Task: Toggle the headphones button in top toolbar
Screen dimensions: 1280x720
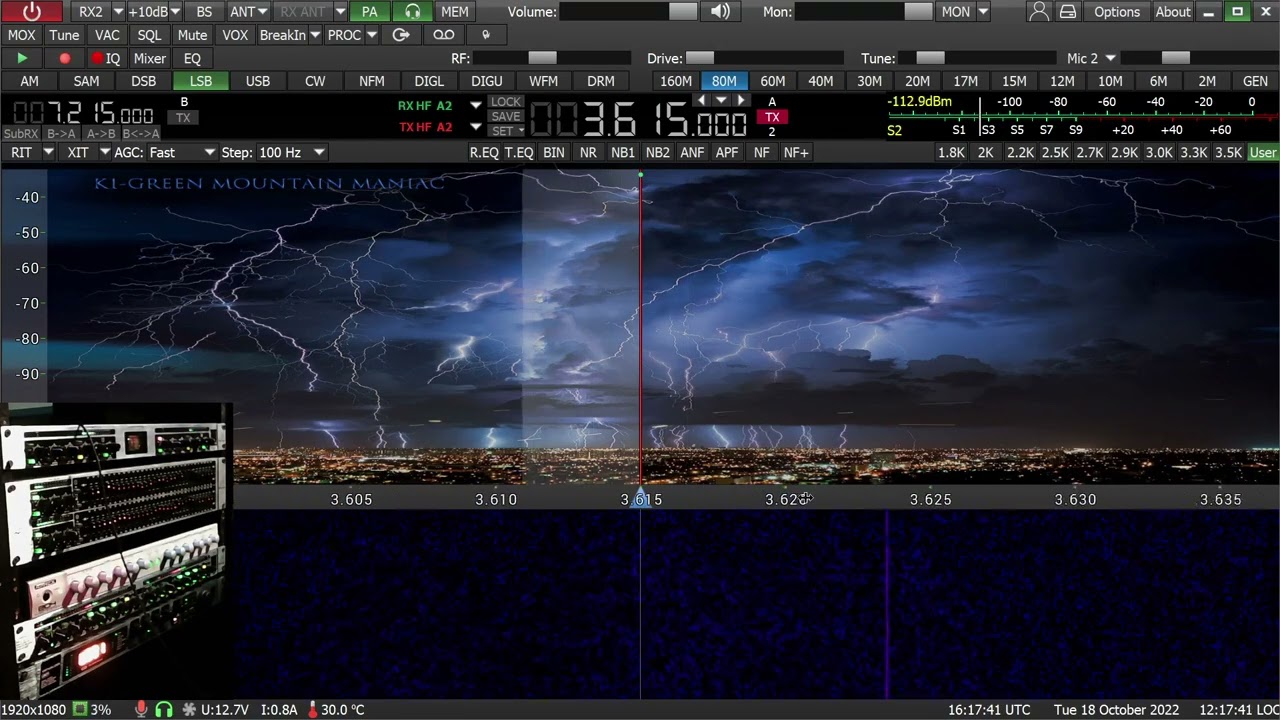Action: coord(412,12)
